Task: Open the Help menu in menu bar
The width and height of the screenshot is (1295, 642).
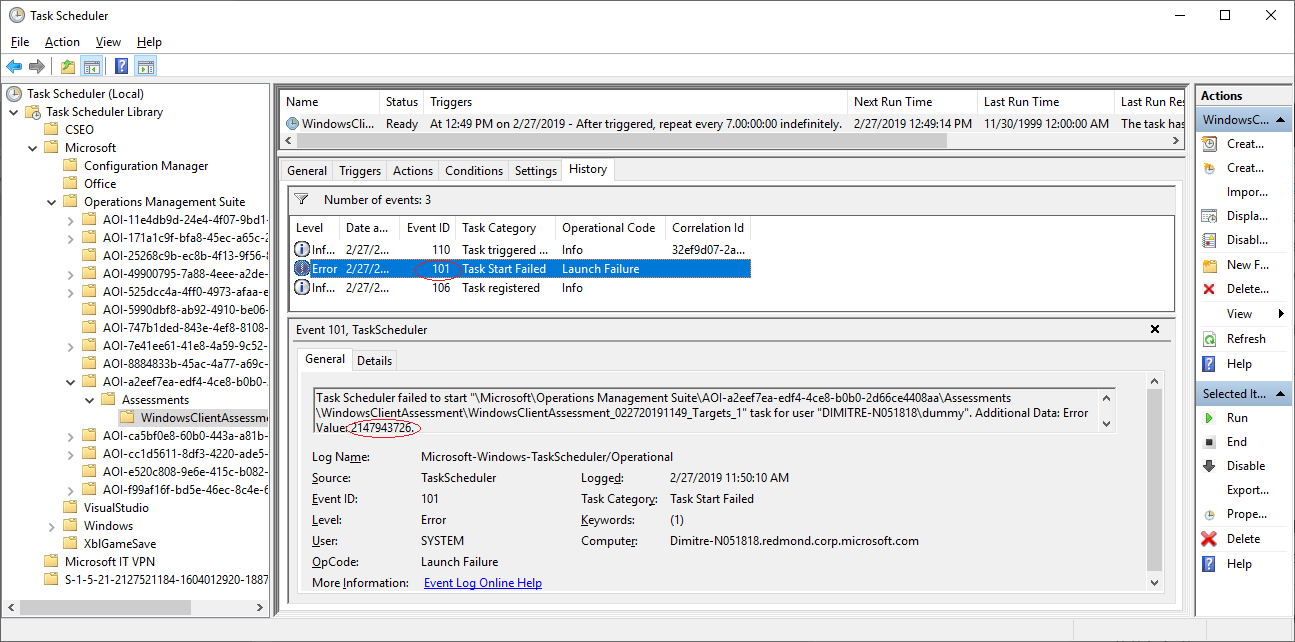Action: tap(149, 42)
